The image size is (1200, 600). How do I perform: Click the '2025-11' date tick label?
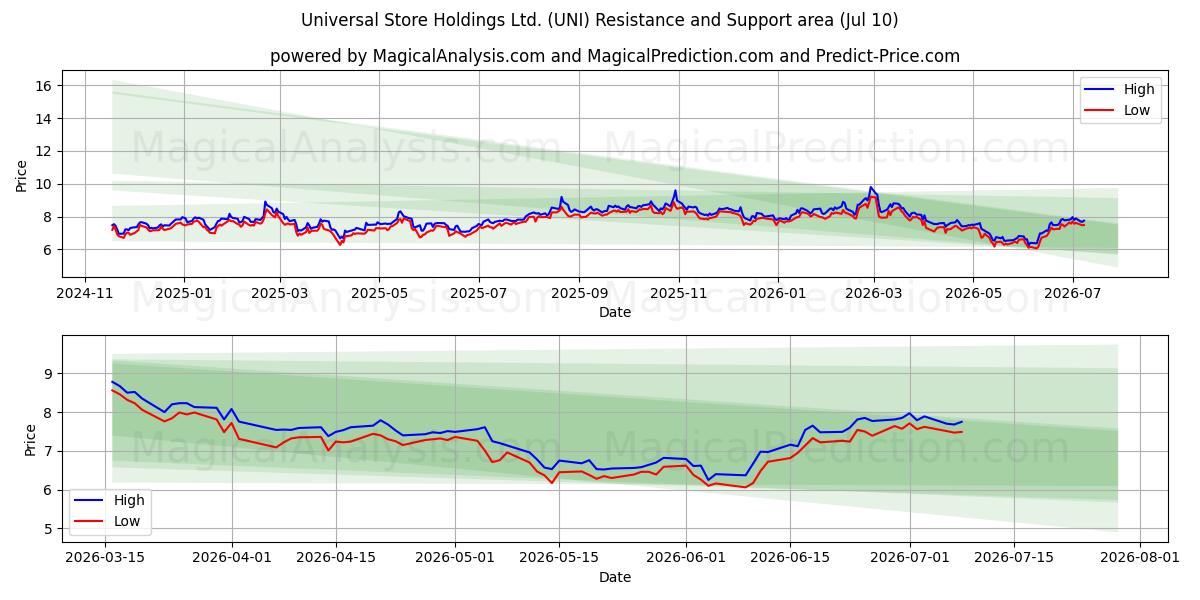679,293
